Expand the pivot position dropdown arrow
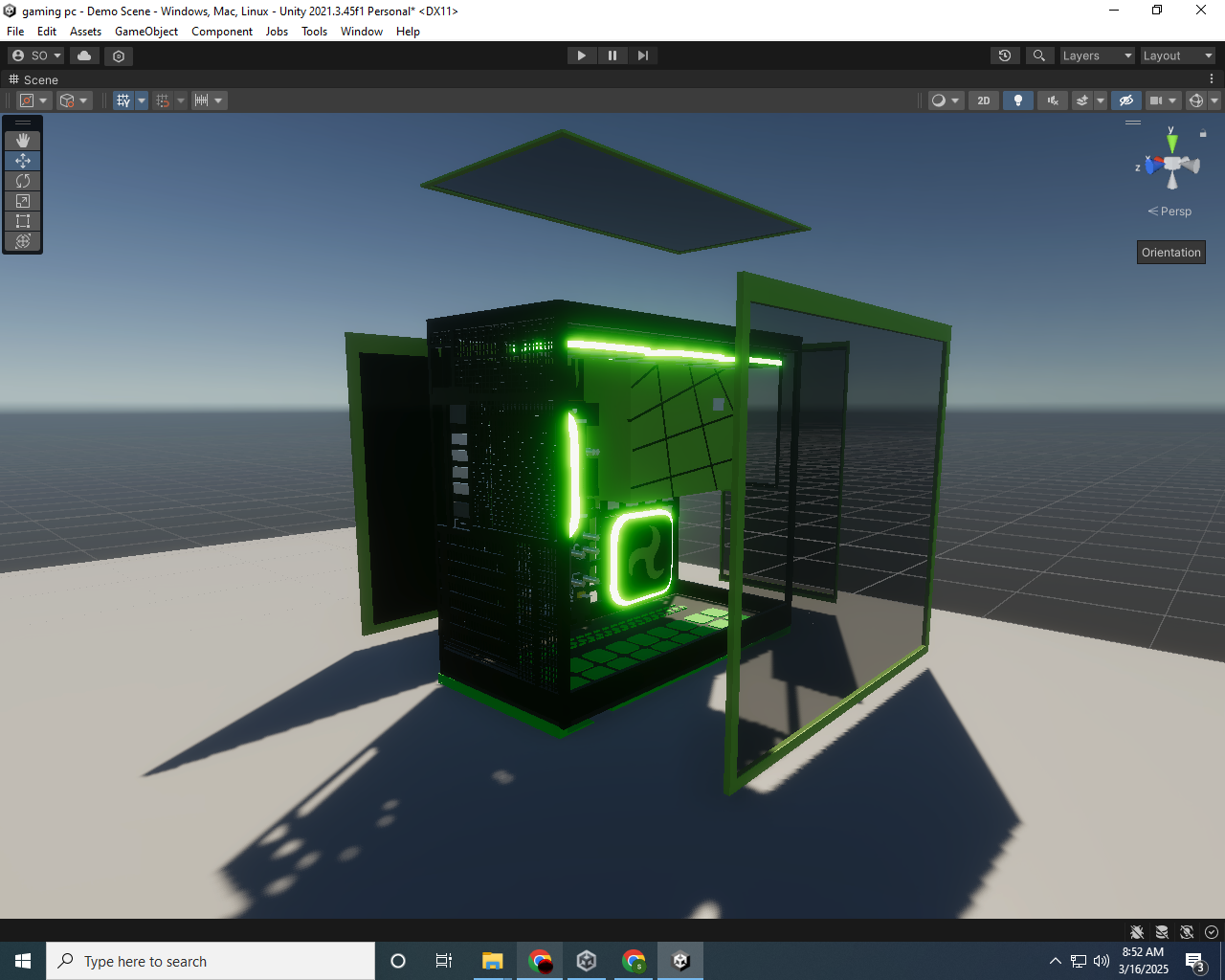Viewport: 1225px width, 980px height. pos(43,100)
